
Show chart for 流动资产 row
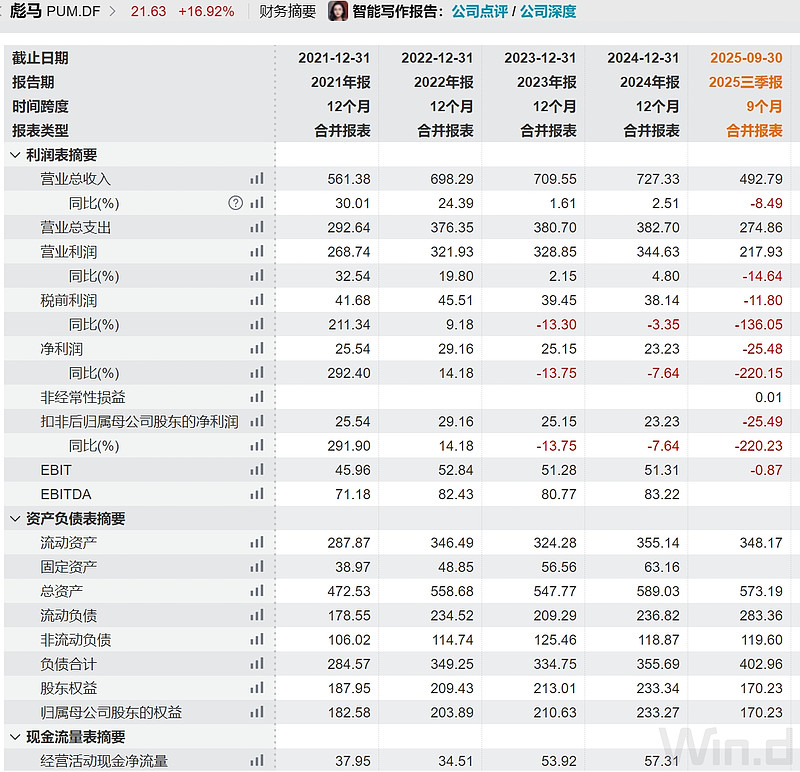pyautogui.click(x=257, y=542)
